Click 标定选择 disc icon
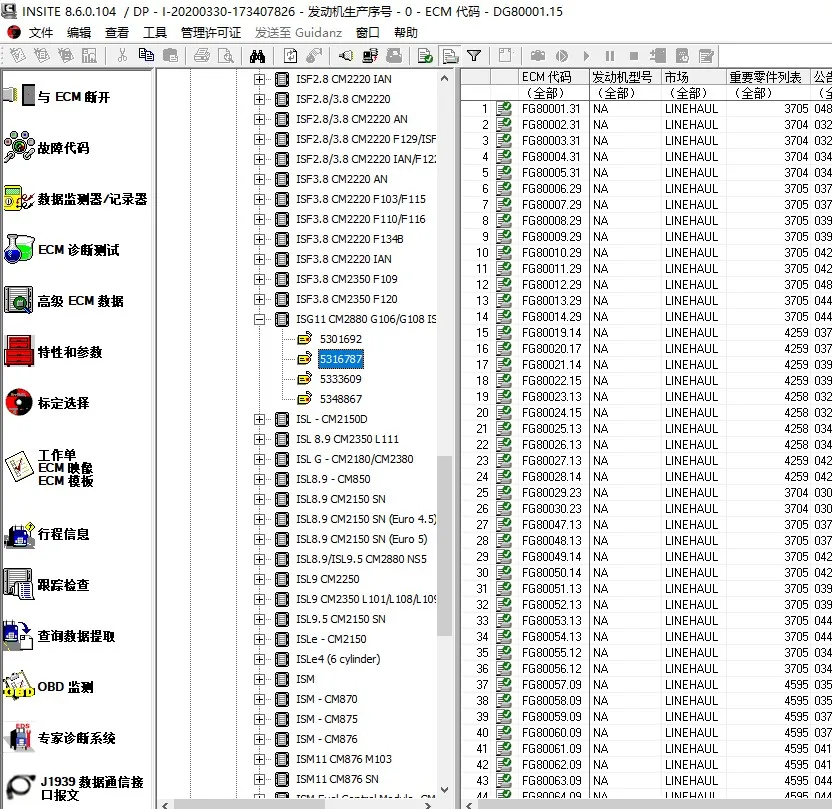Screen dimensions: 832x809 pyautogui.click(x=19, y=403)
